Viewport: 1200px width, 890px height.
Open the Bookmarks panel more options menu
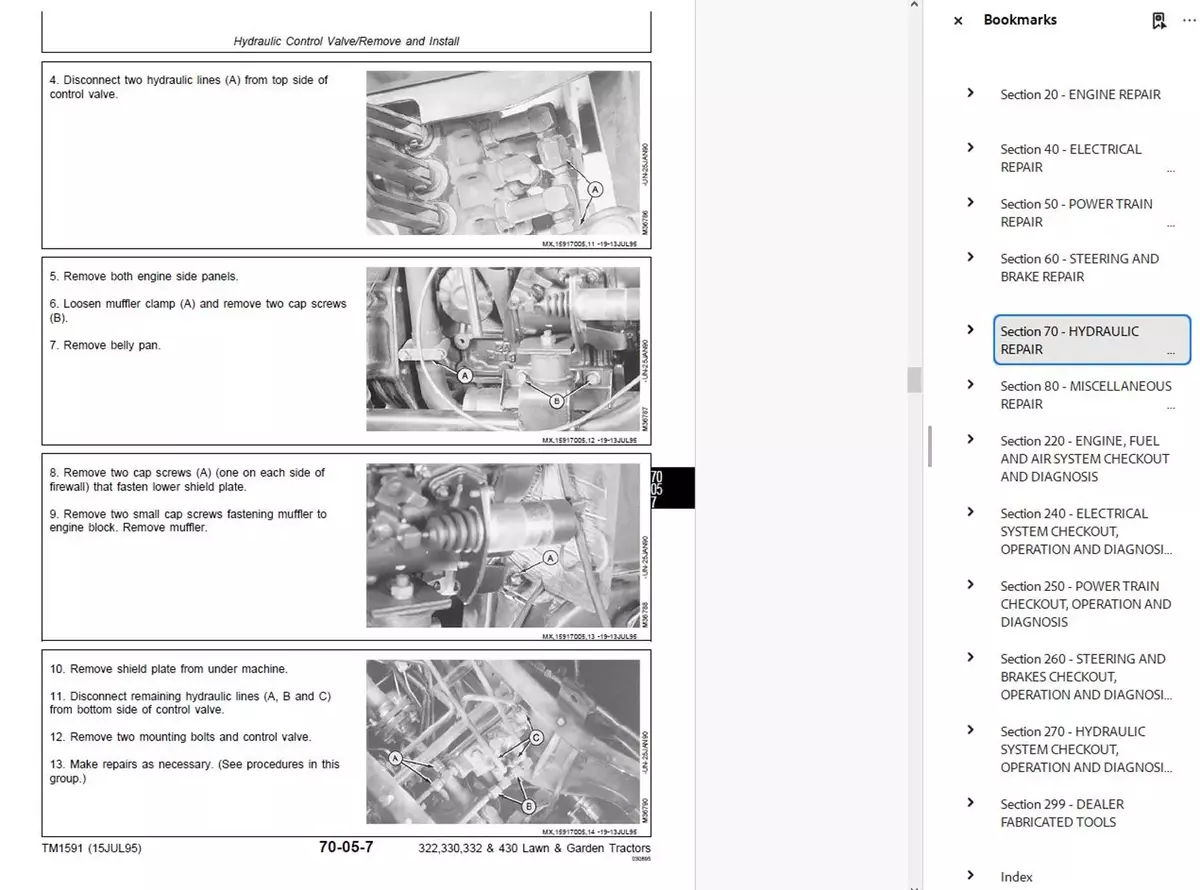[1187, 20]
